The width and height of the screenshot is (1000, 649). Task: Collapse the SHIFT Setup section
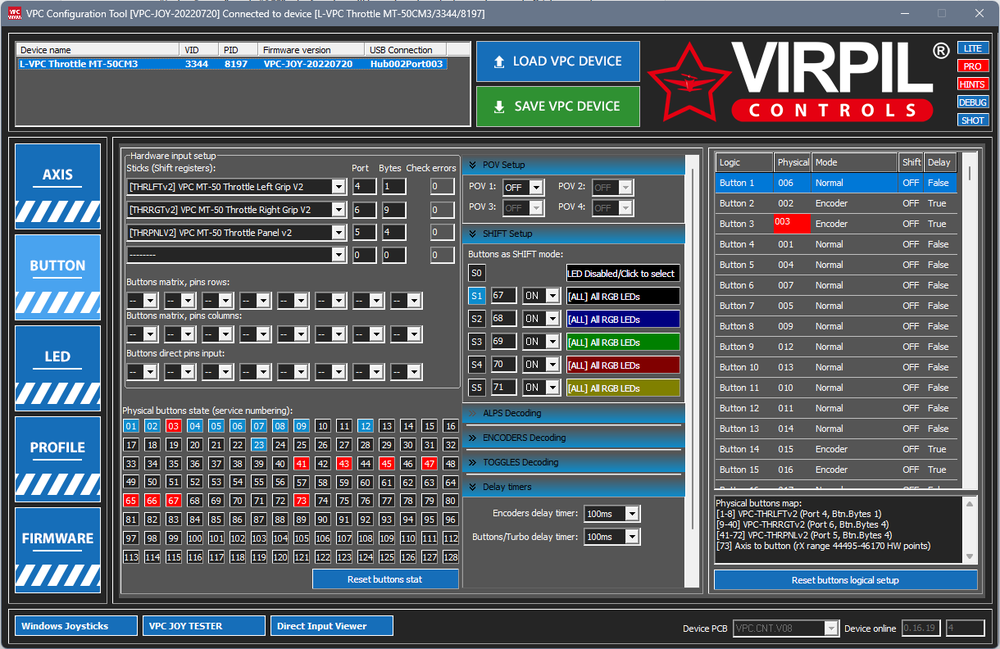[573, 234]
